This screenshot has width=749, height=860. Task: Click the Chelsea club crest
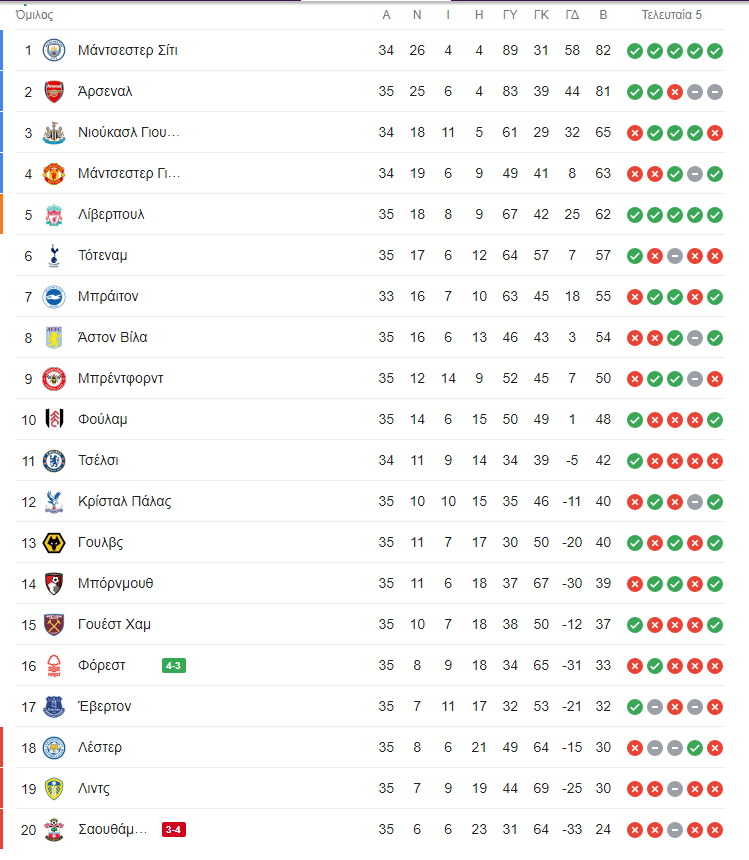pos(54,461)
